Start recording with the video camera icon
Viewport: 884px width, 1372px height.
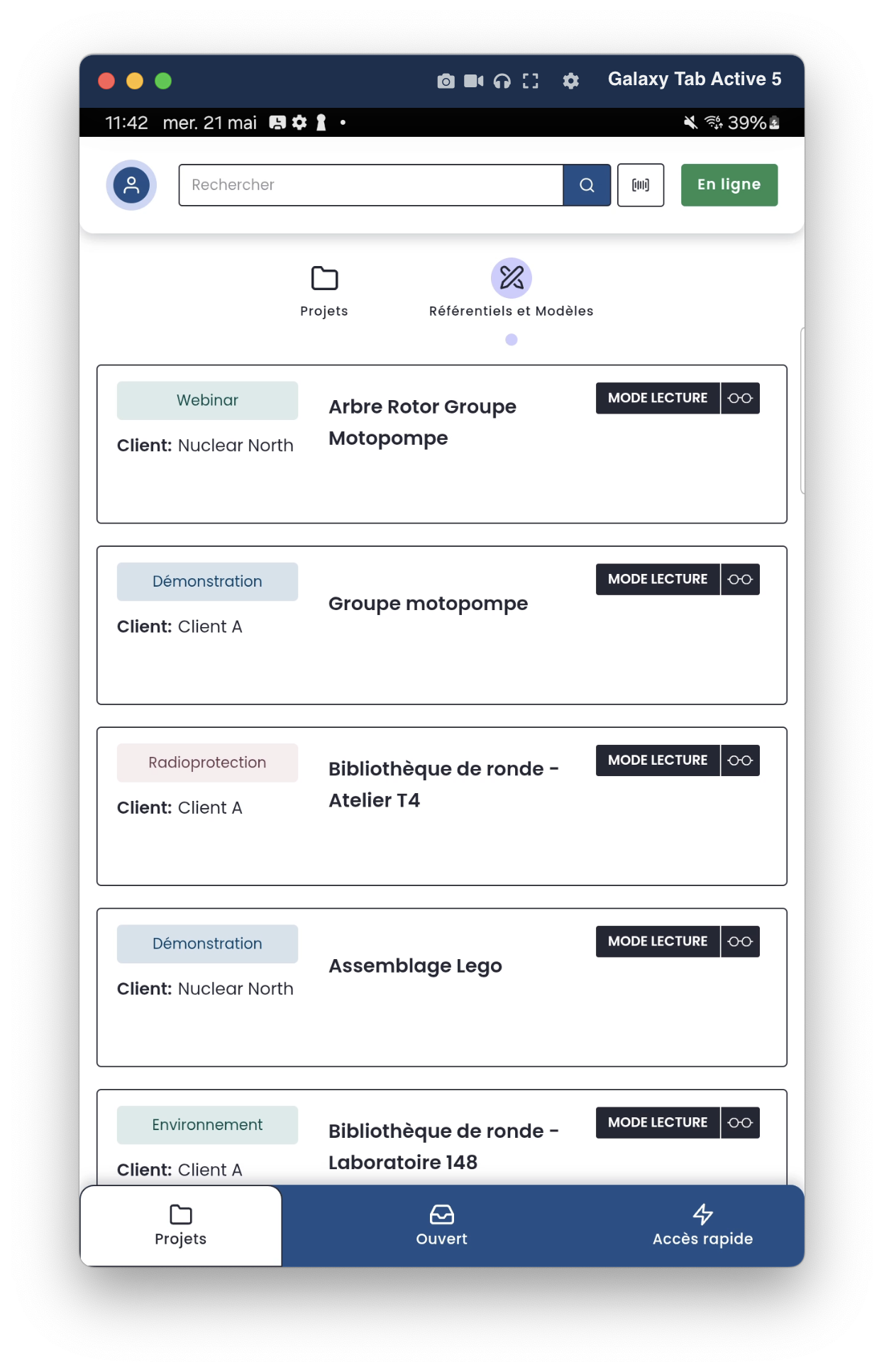pyautogui.click(x=473, y=81)
